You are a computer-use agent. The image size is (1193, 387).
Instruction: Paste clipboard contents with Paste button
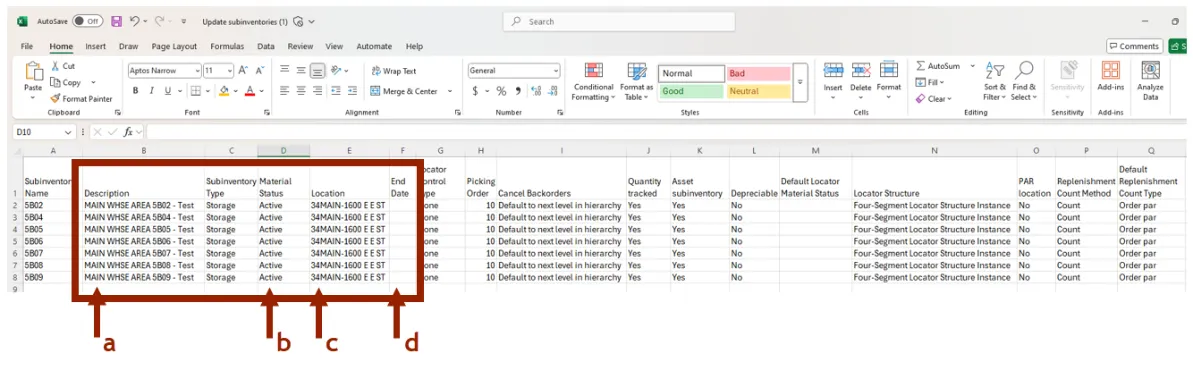[33, 80]
